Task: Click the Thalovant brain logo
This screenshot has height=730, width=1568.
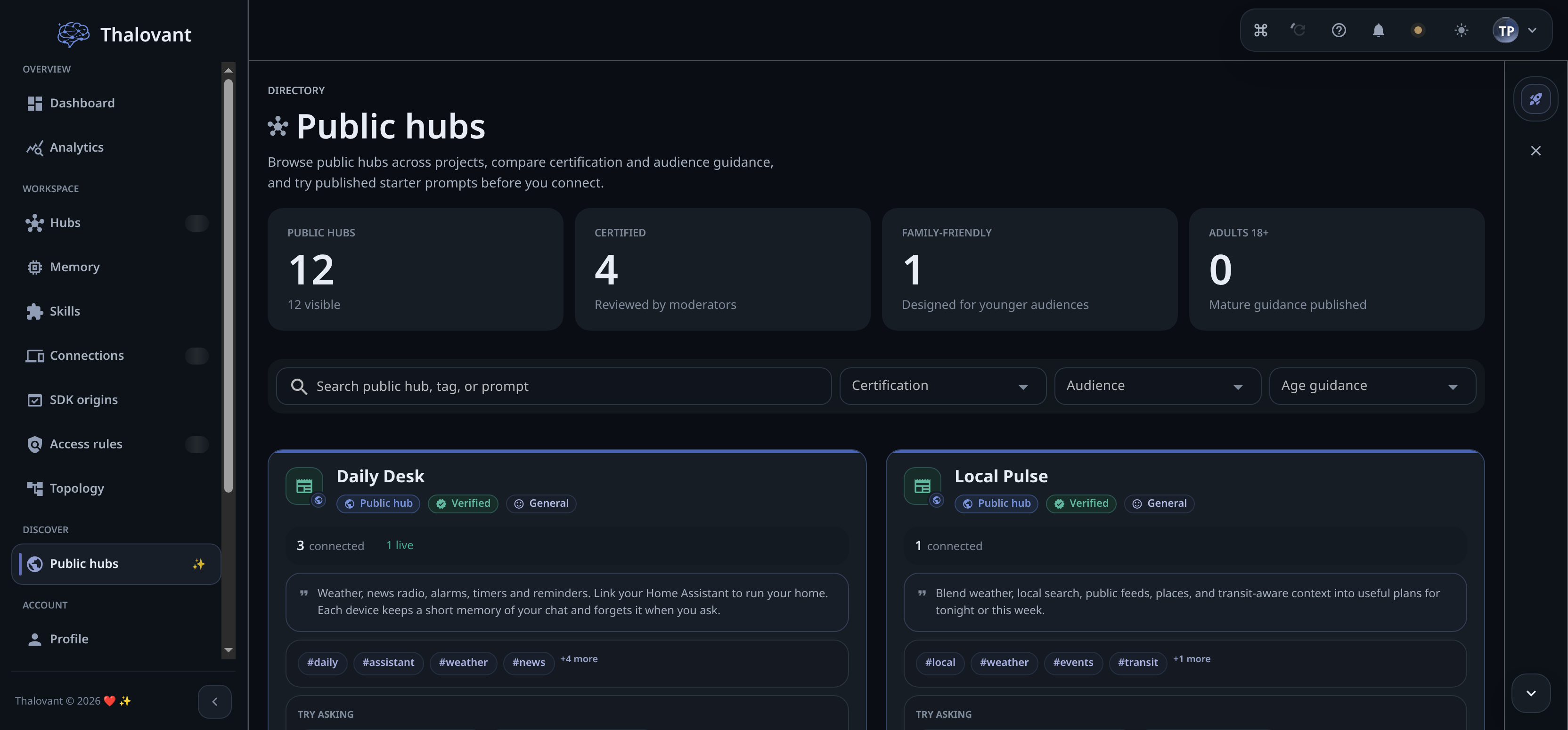Action: [x=73, y=34]
